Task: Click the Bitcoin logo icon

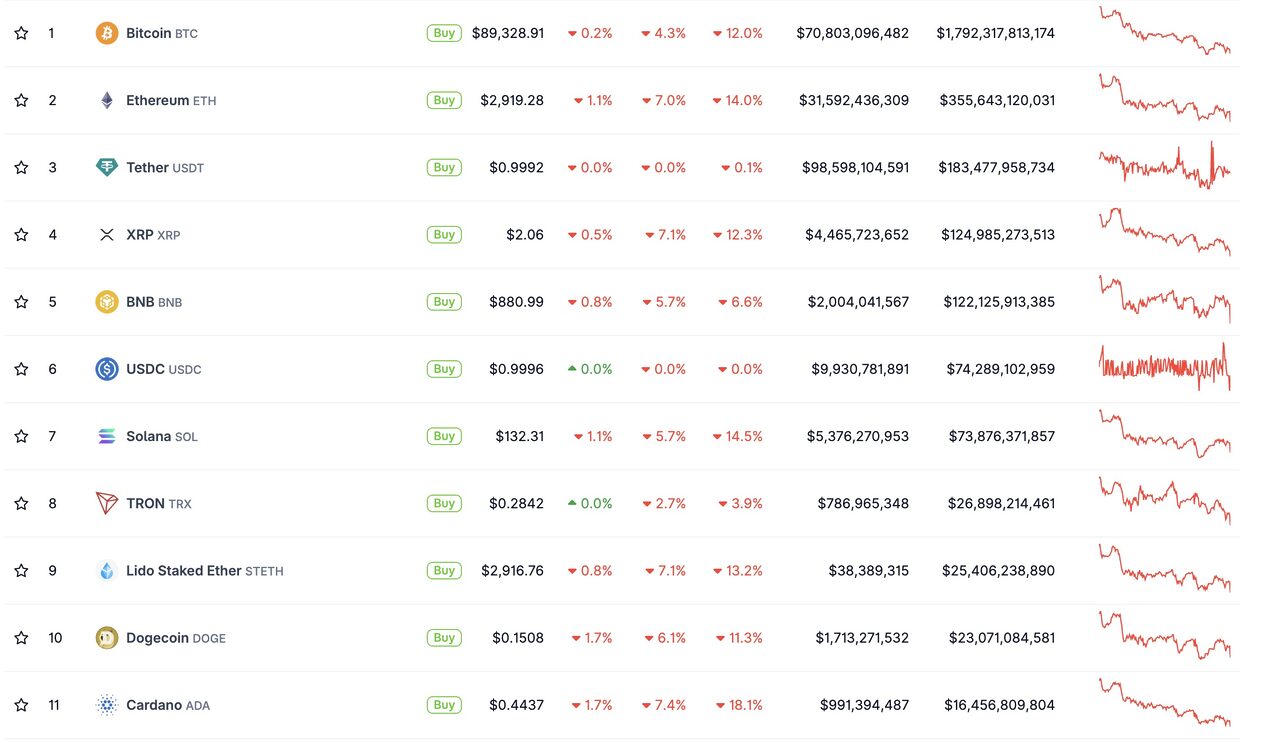Action: pyautogui.click(x=106, y=33)
